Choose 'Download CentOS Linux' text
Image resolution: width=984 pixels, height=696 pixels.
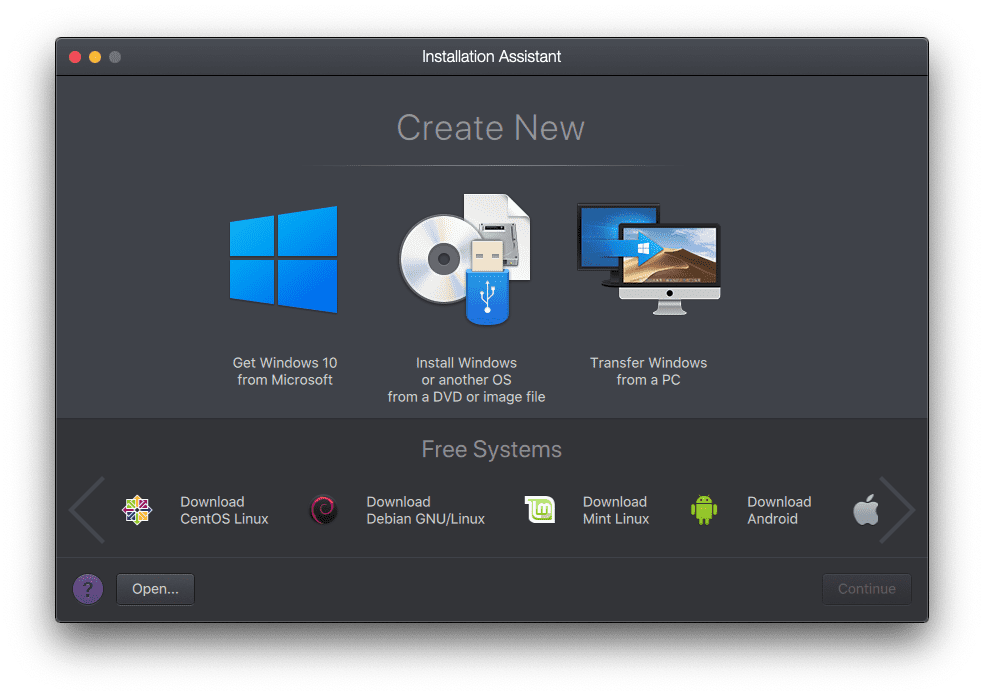point(224,510)
